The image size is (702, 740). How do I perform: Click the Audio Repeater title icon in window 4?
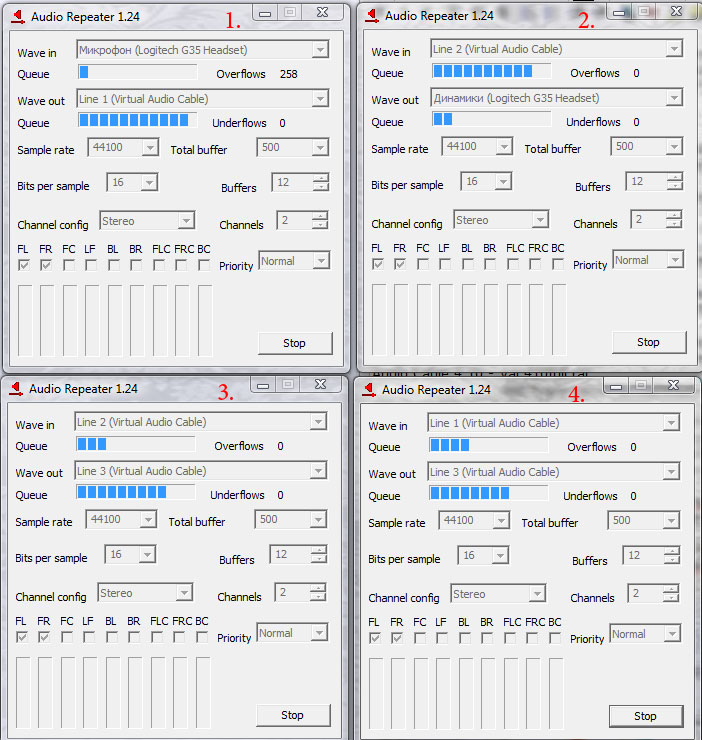coord(369,390)
